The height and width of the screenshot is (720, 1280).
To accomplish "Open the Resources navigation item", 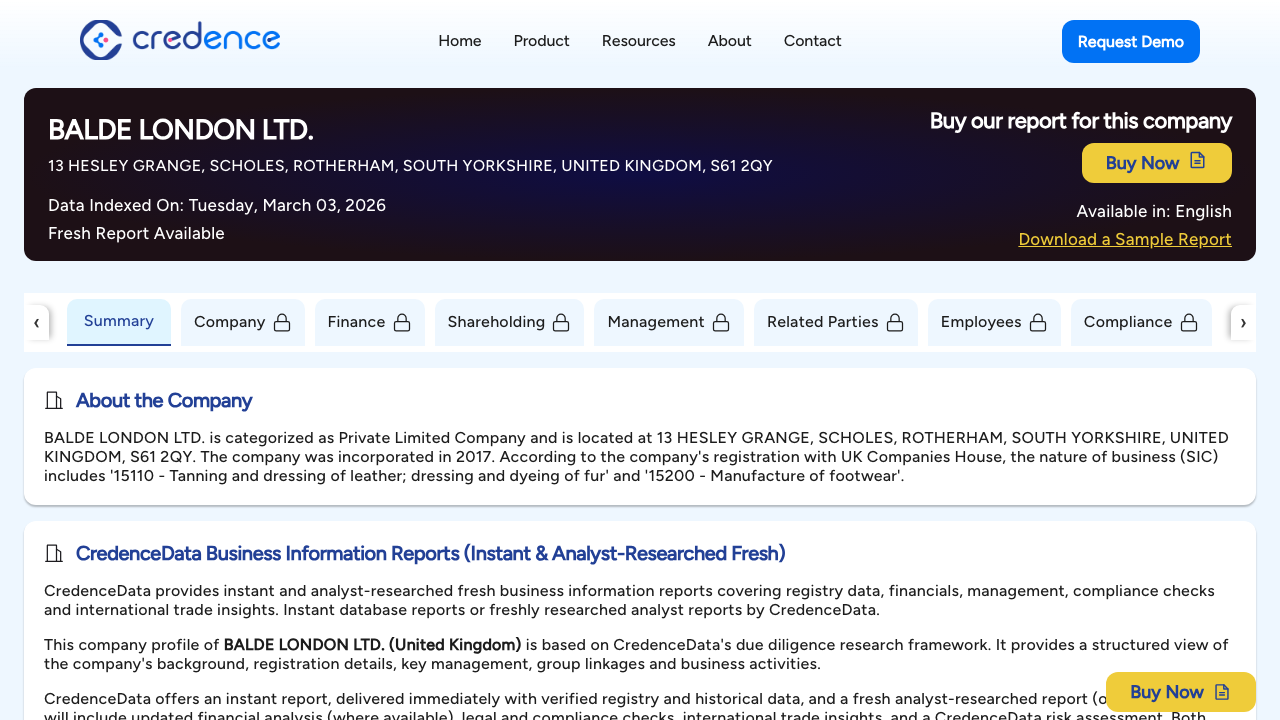I will pos(638,41).
